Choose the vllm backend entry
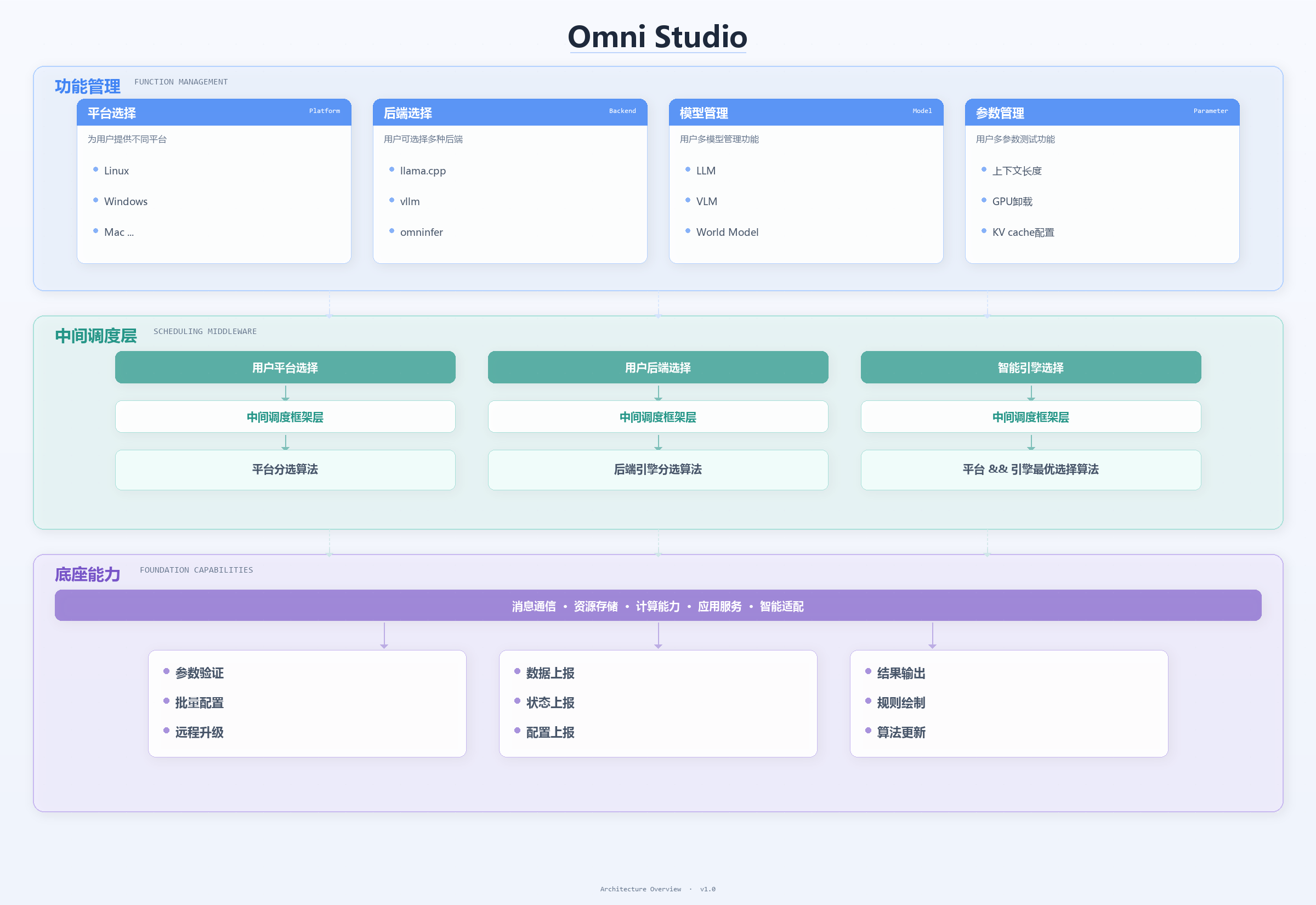Viewport: 1316px width, 905px height. click(410, 201)
